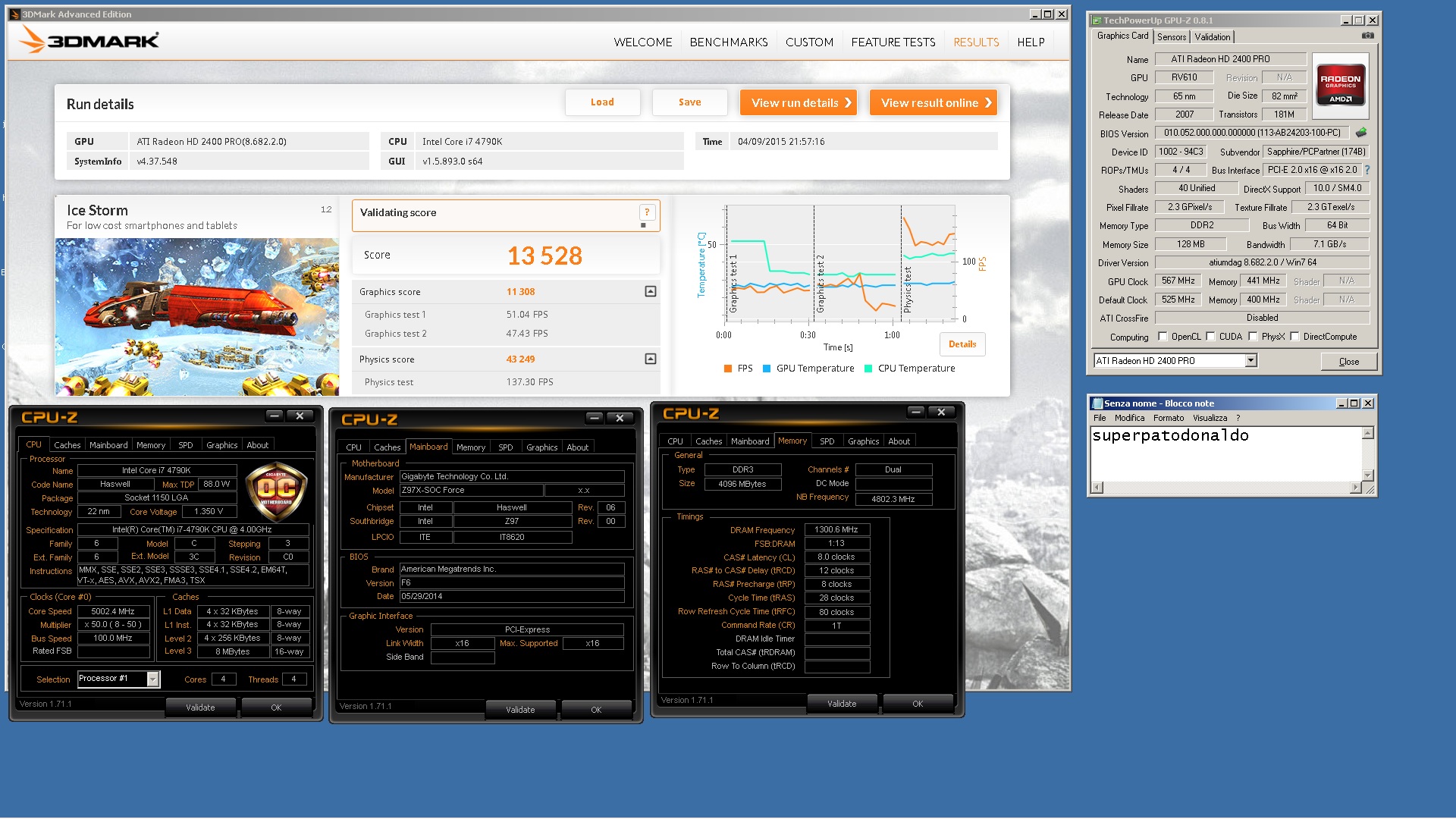Open the chart Details button
The width and height of the screenshot is (1456, 819).
[962, 344]
